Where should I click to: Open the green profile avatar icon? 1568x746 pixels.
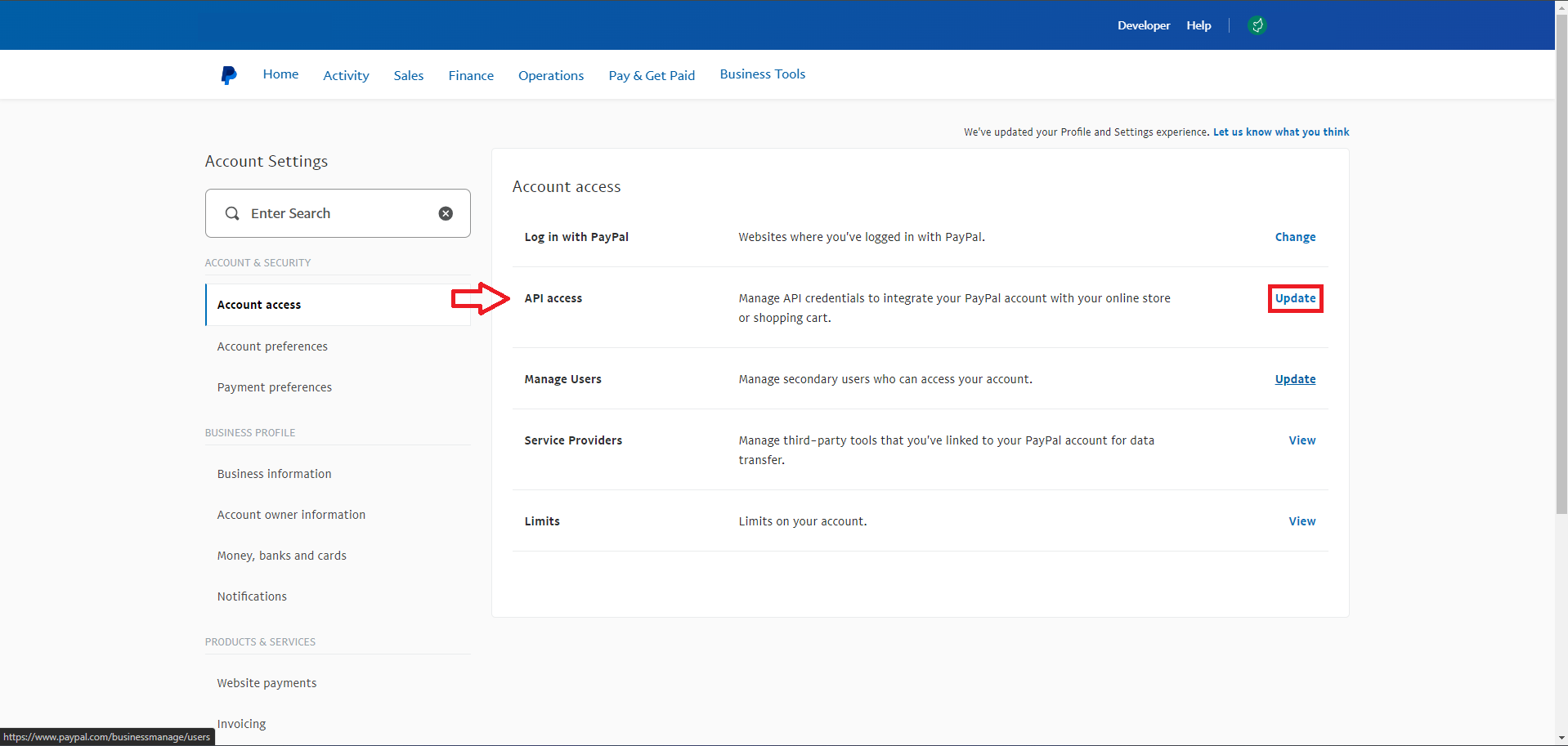pyautogui.click(x=1257, y=25)
